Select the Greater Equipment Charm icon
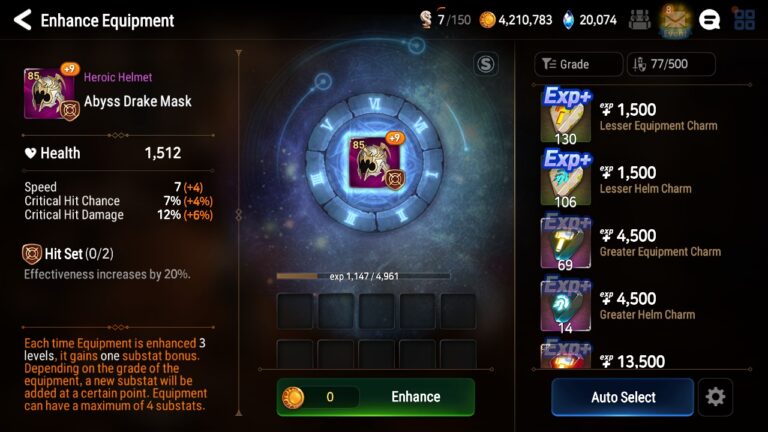 566,242
